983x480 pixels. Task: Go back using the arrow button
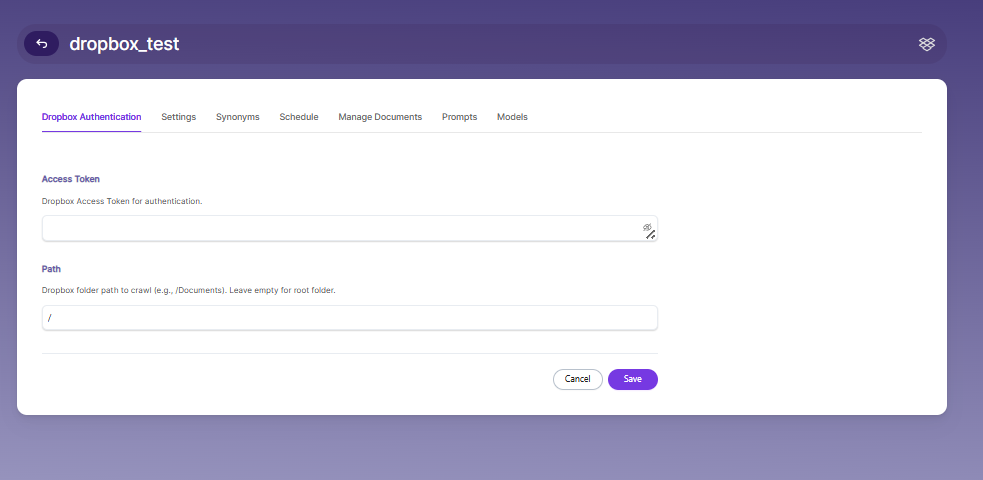[x=41, y=44]
